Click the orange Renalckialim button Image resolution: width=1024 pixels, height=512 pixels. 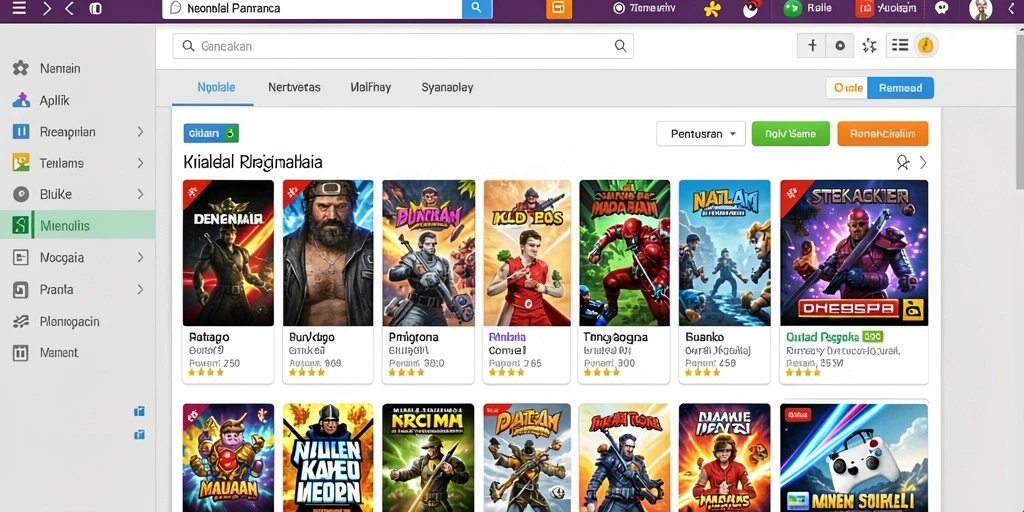click(883, 134)
